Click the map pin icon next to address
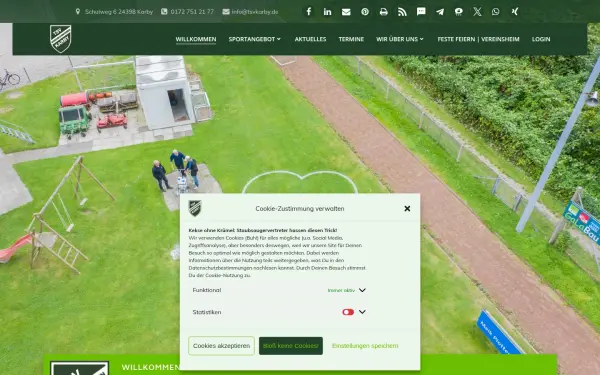600x375 pixels. point(78,11)
